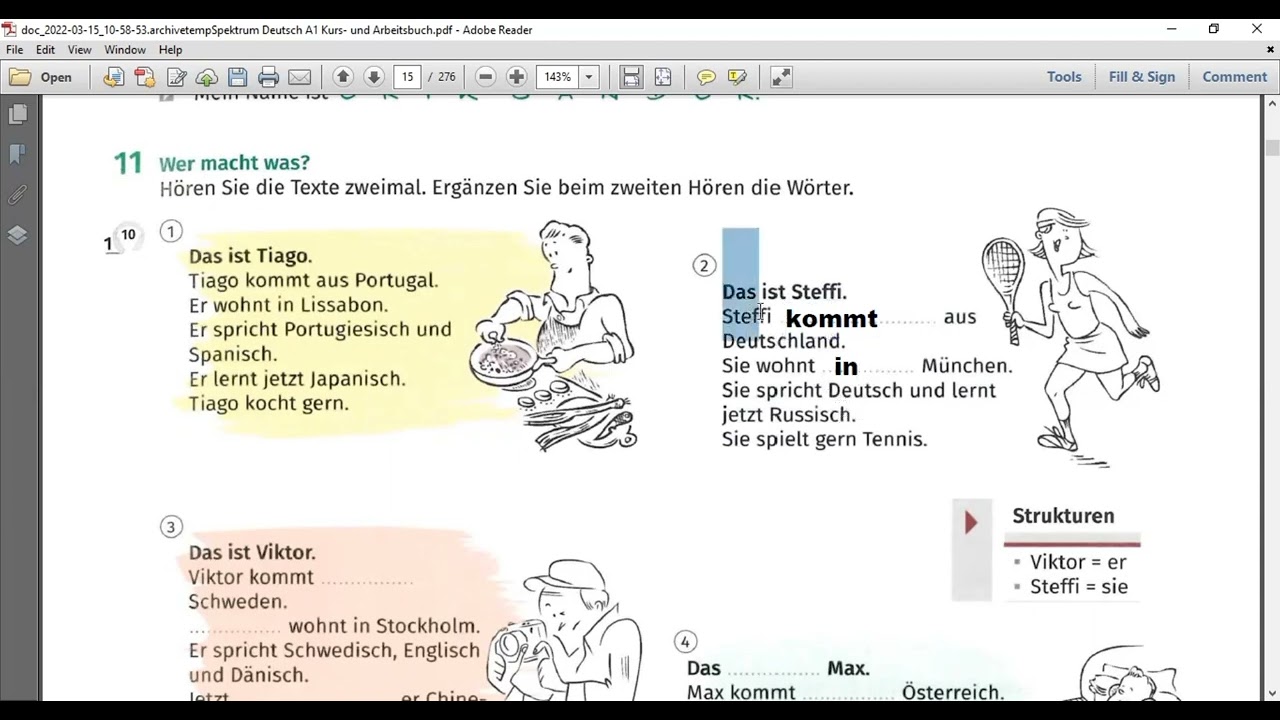The width and height of the screenshot is (1280, 720).
Task: Add a sticky note comment icon
Action: click(x=706, y=77)
